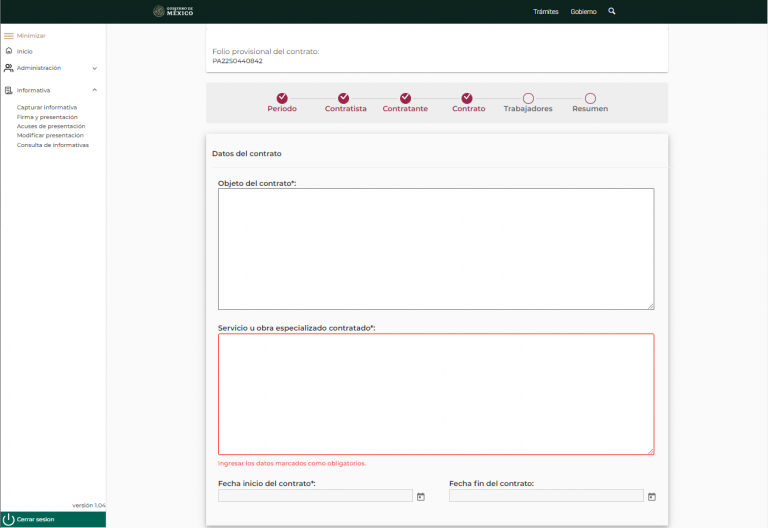Collapse the Informativa menu chevron

click(95, 90)
